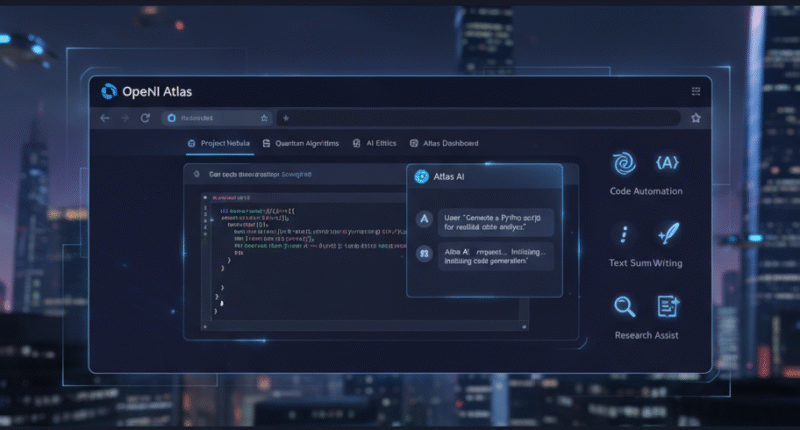Bookmark the page with the star icon
This screenshot has width=800, height=430.
[696, 118]
